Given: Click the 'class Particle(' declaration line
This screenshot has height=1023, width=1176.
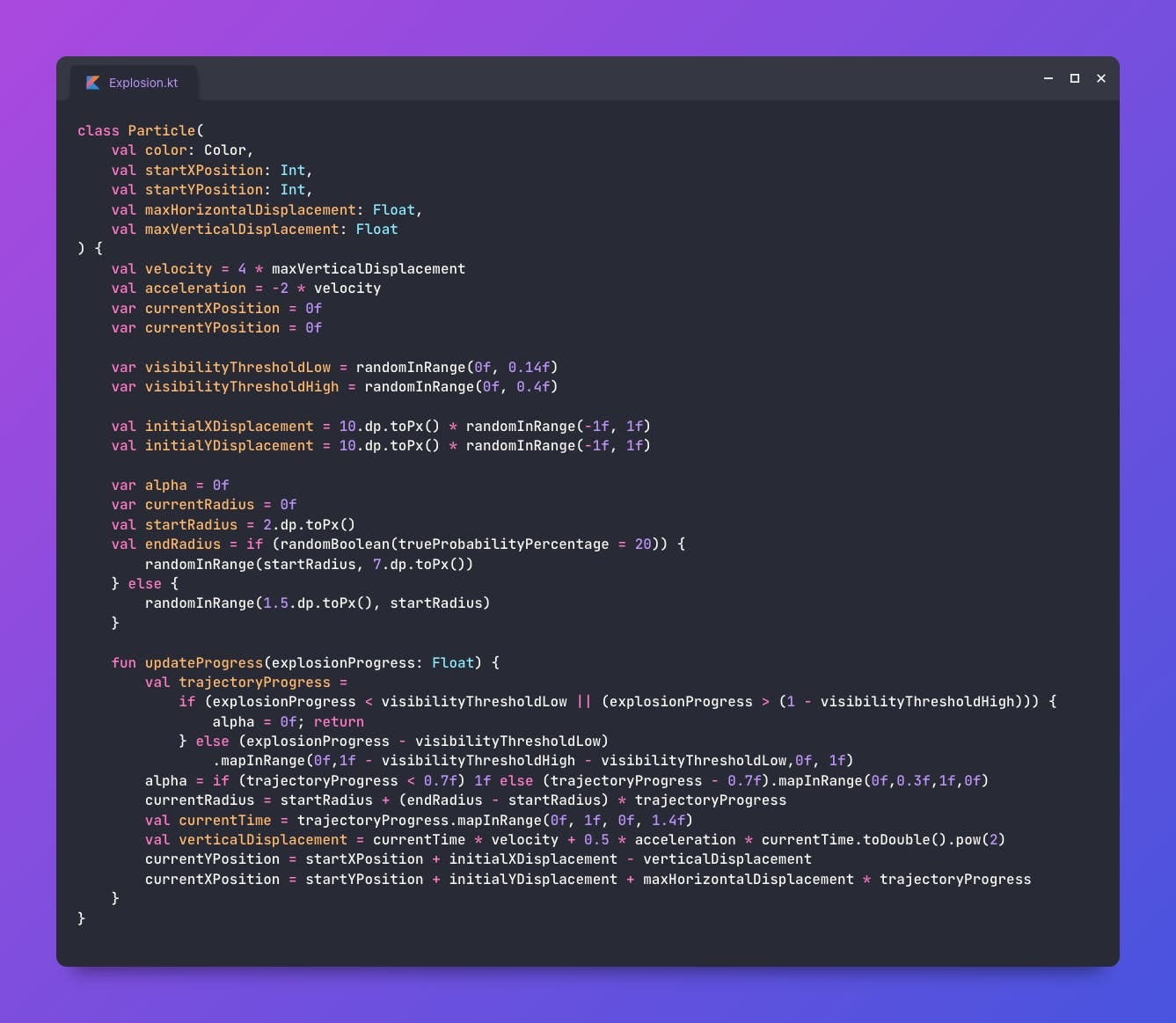Looking at the screenshot, I should 141,130.
